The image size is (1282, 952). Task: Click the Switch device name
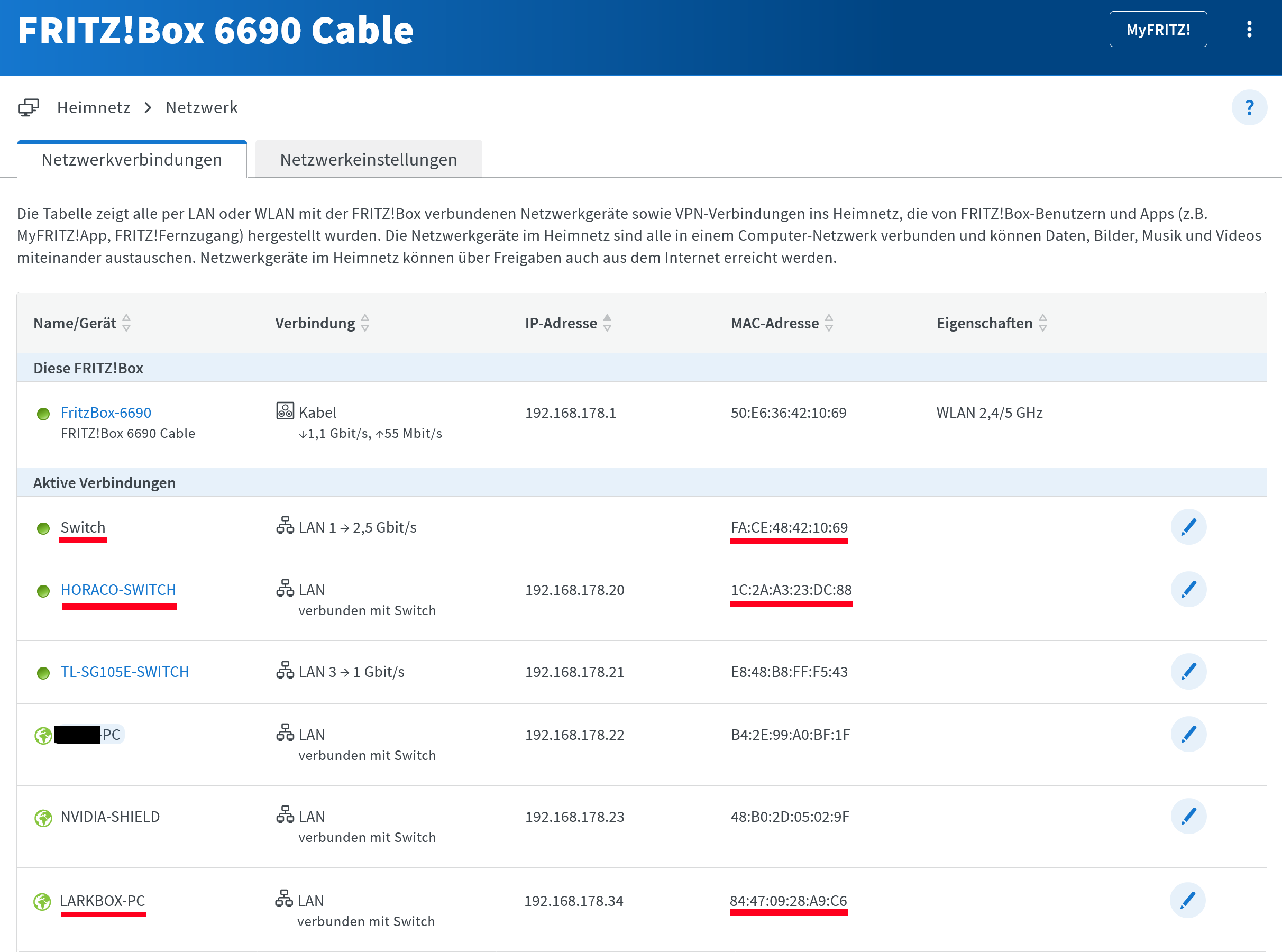click(83, 528)
